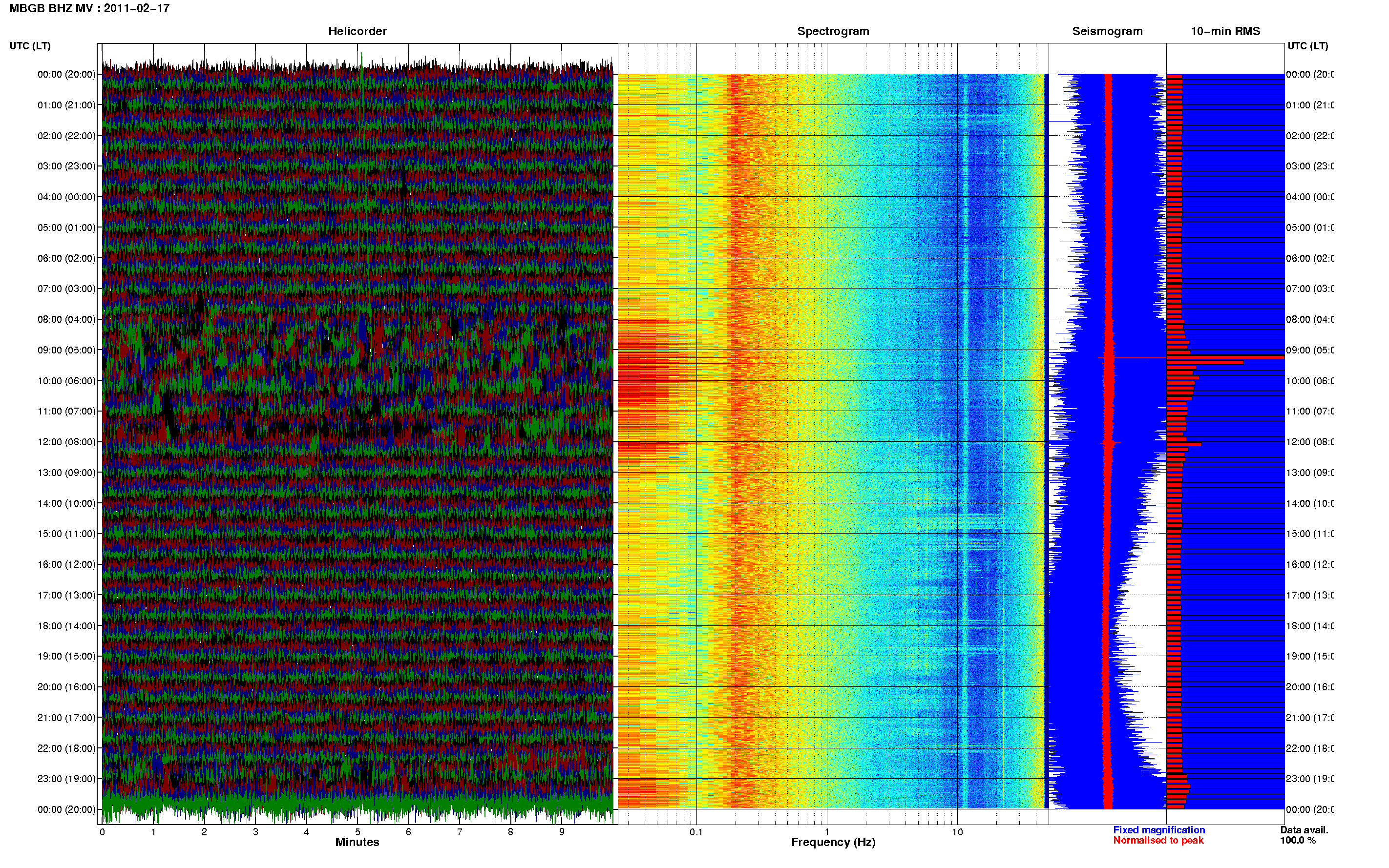
Task: Click the 02:00 (22:00) left time label
Action: (66, 136)
